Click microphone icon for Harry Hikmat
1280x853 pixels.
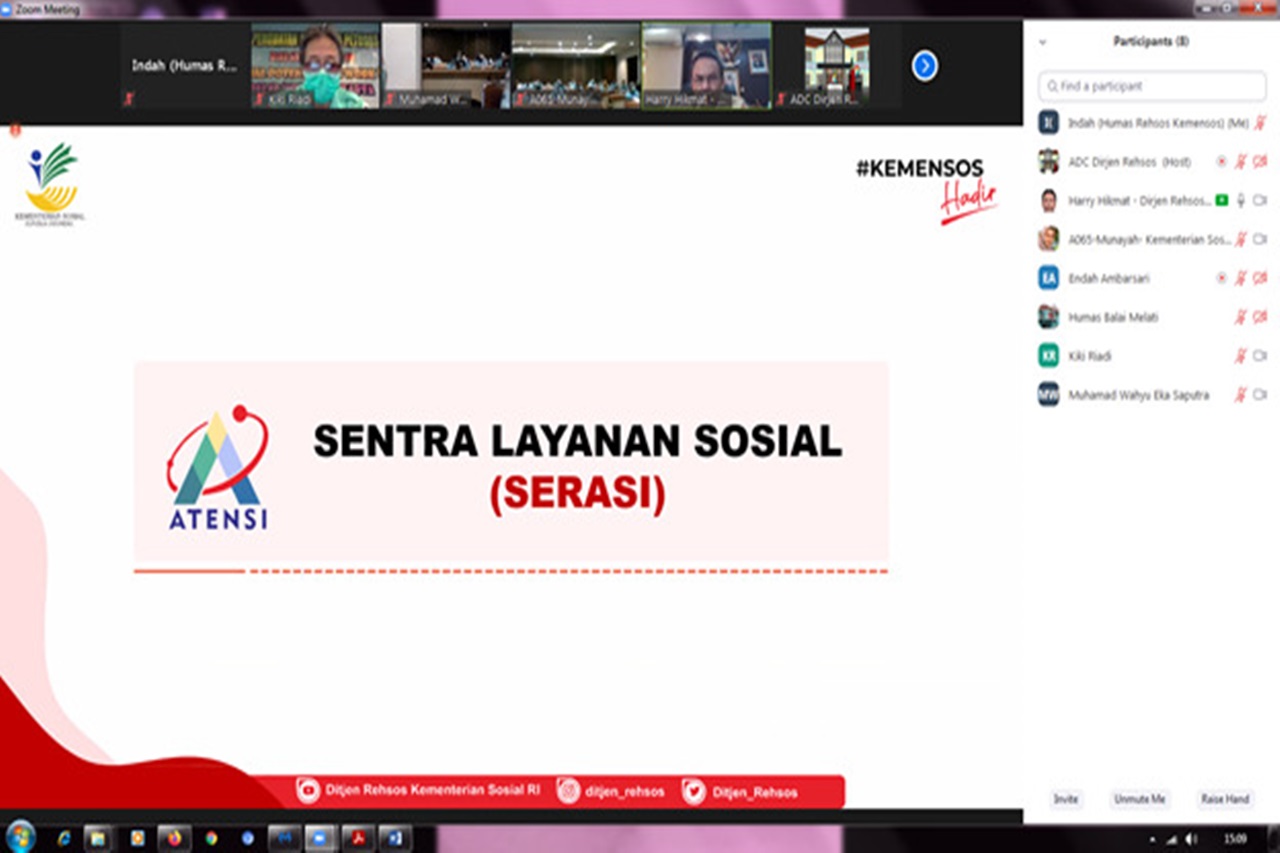(x=1241, y=200)
